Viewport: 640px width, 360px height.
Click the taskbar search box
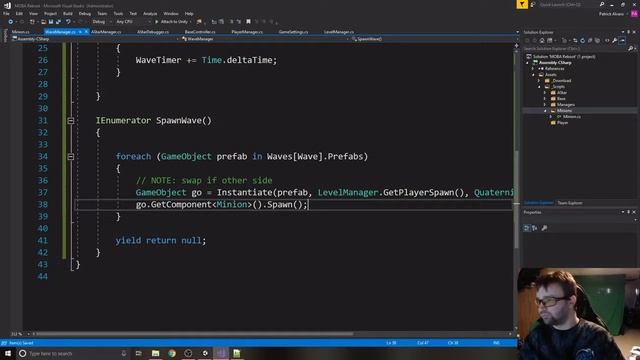click(x=73, y=353)
